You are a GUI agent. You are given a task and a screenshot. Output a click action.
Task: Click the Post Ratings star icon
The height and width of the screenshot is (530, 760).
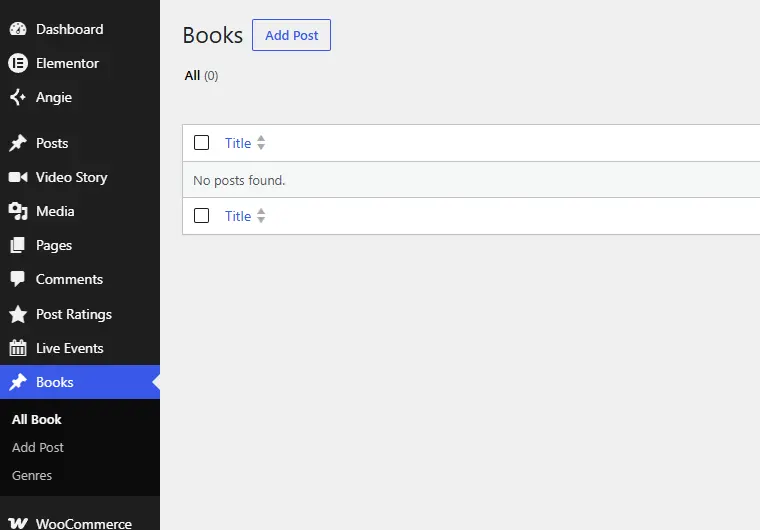pos(18,314)
